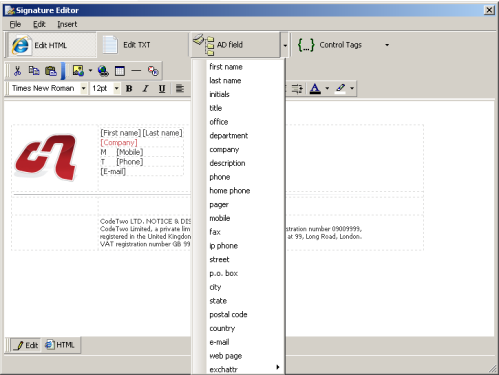Screen dimensions: 499x375
Task: Click the [Company] placeholder in the signature
Action: [119, 143]
